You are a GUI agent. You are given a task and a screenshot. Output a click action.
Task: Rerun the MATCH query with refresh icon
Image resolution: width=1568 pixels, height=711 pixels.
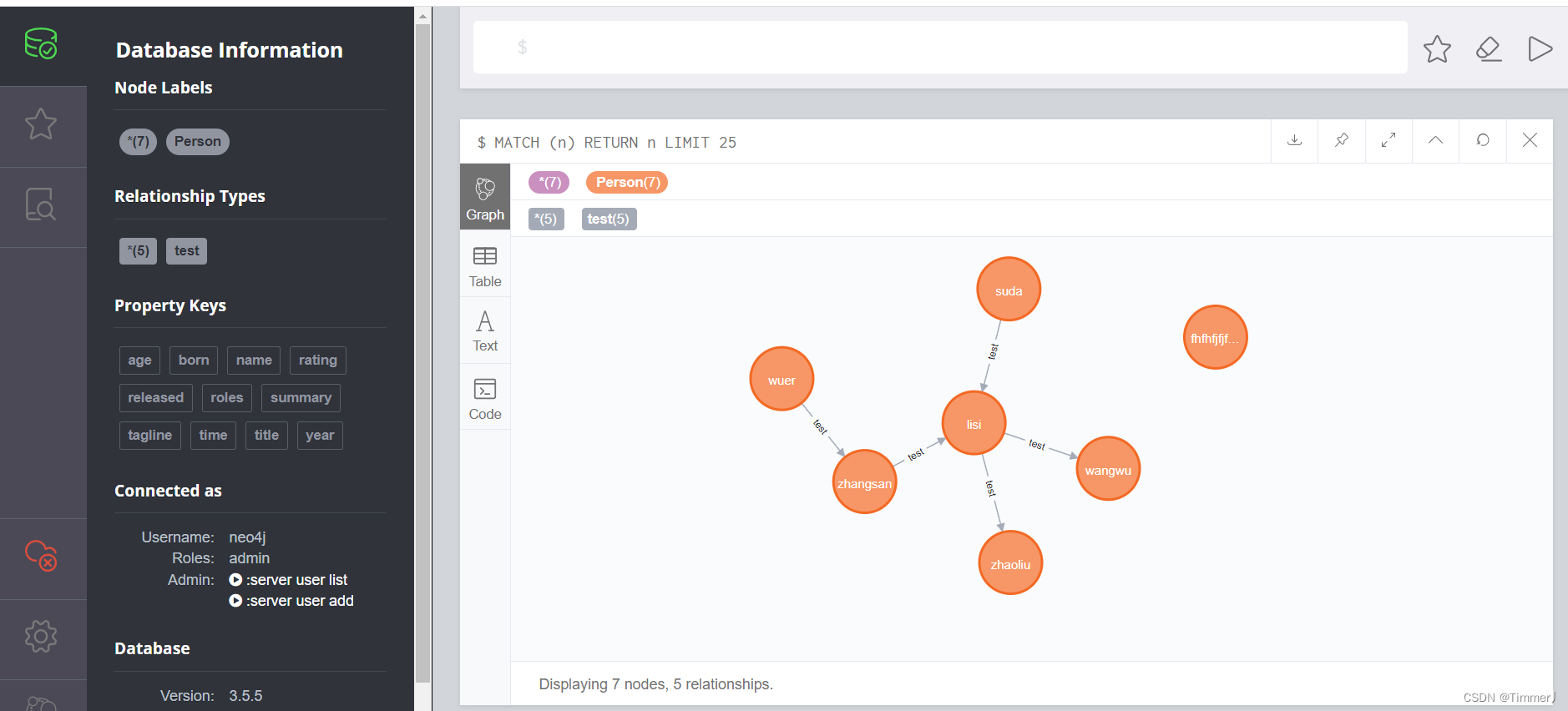point(1482,141)
